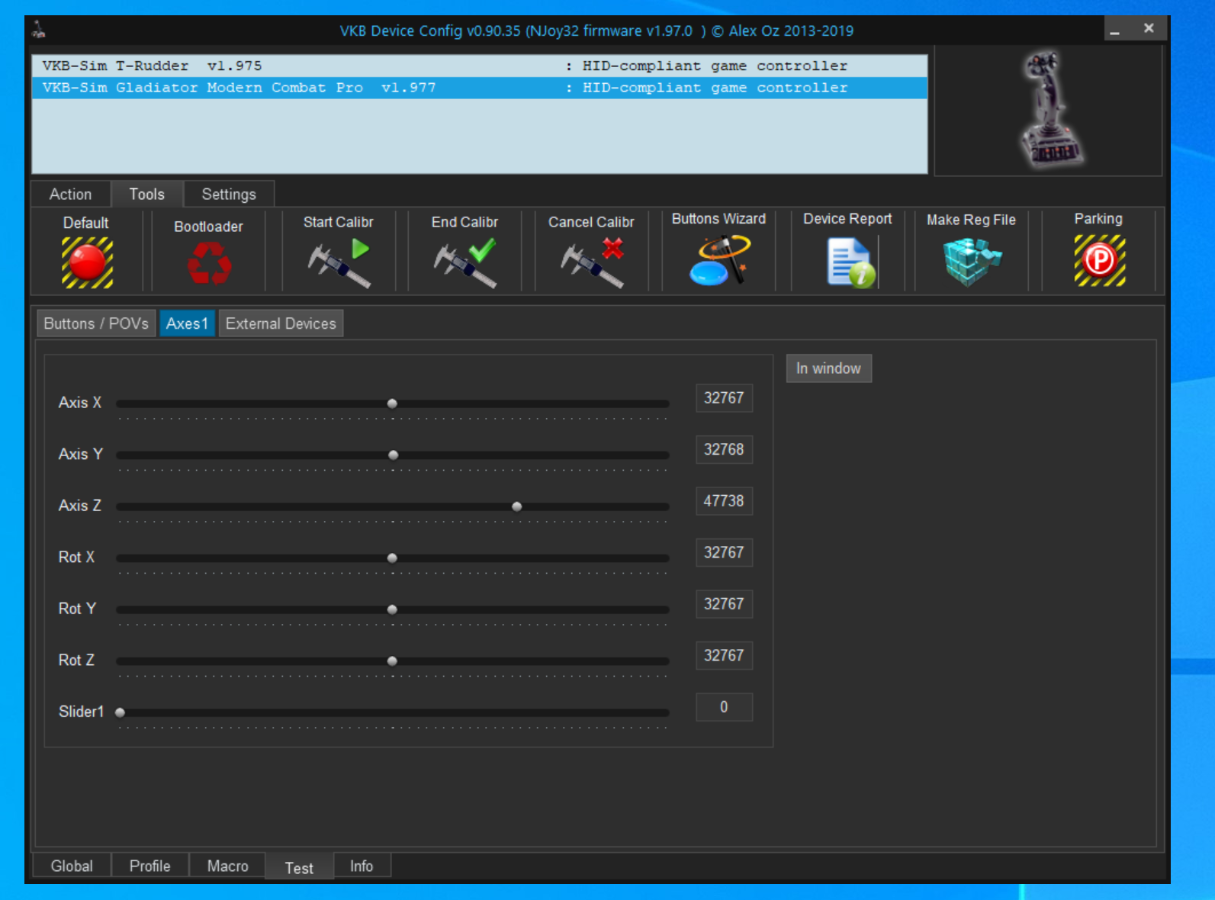Click the Axis X label
The width and height of the screenshot is (1215, 900).
pyautogui.click(x=80, y=403)
